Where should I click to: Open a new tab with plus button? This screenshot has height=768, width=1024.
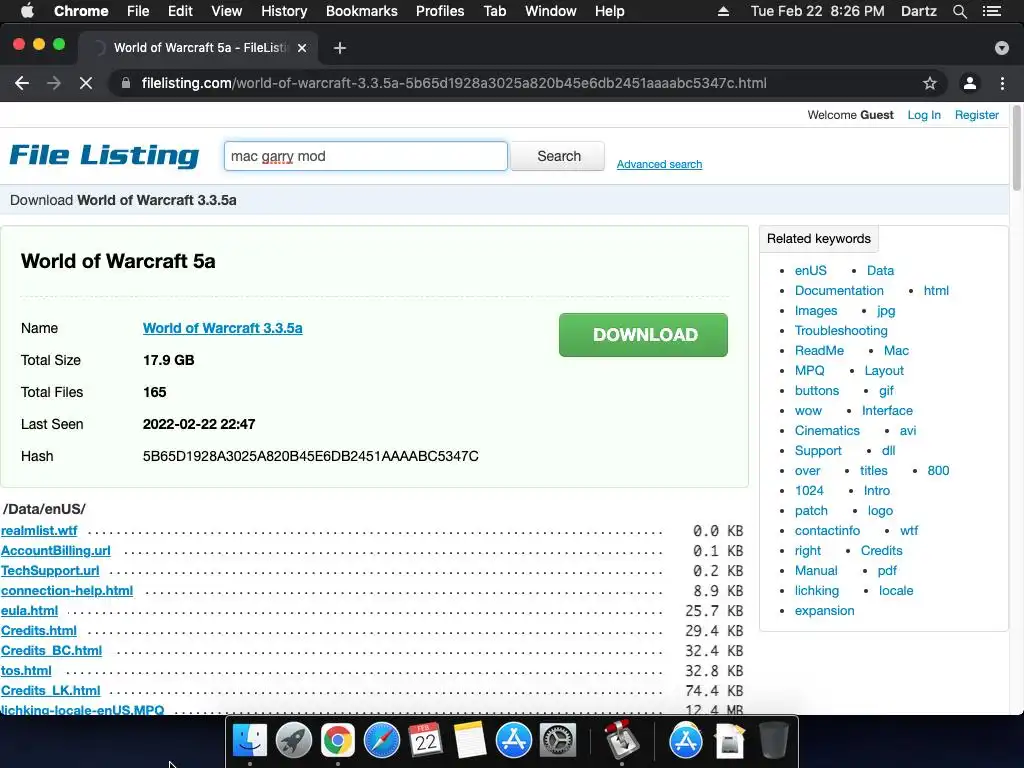click(340, 48)
